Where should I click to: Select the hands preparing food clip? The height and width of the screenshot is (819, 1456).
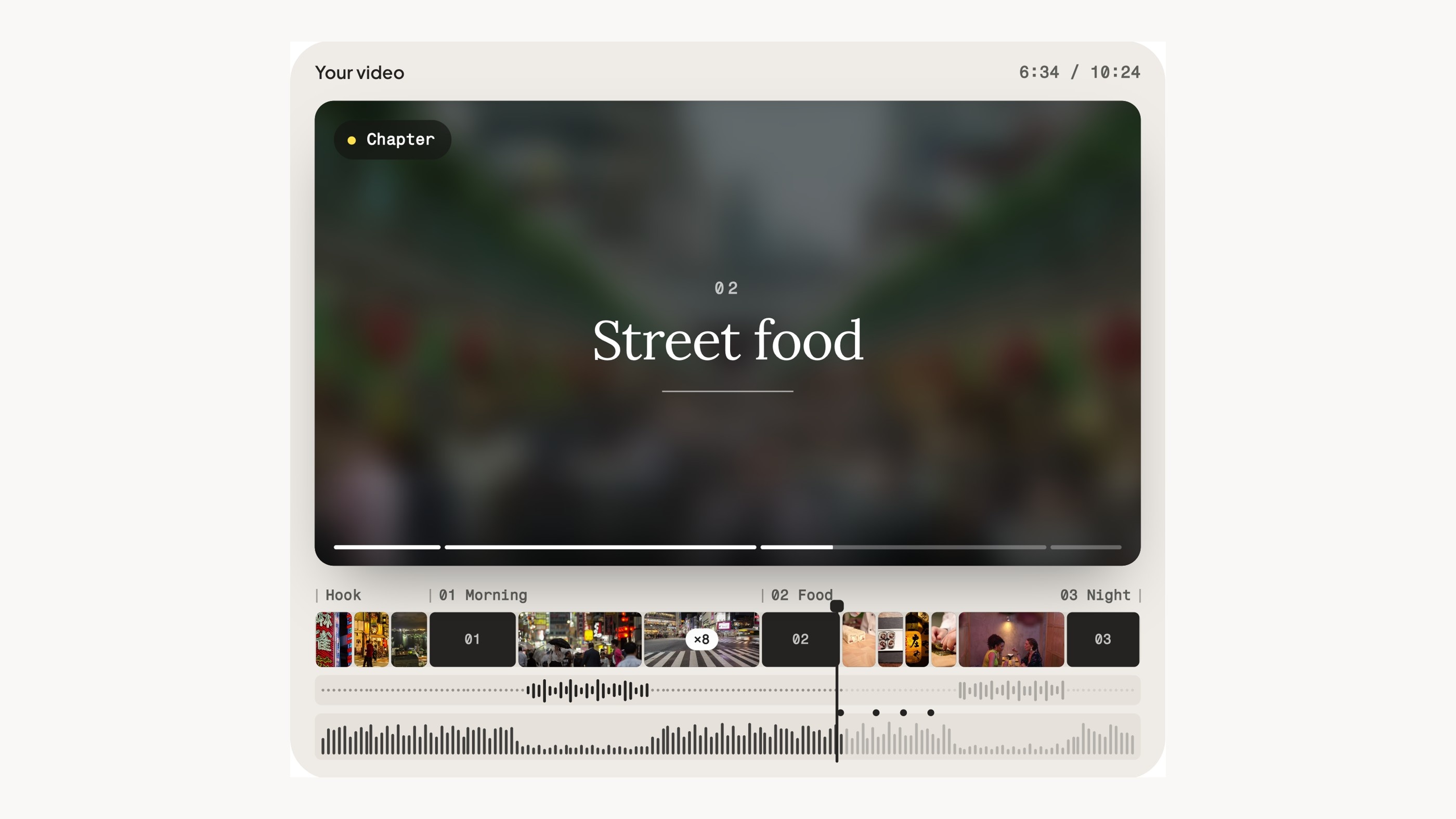coord(943,639)
